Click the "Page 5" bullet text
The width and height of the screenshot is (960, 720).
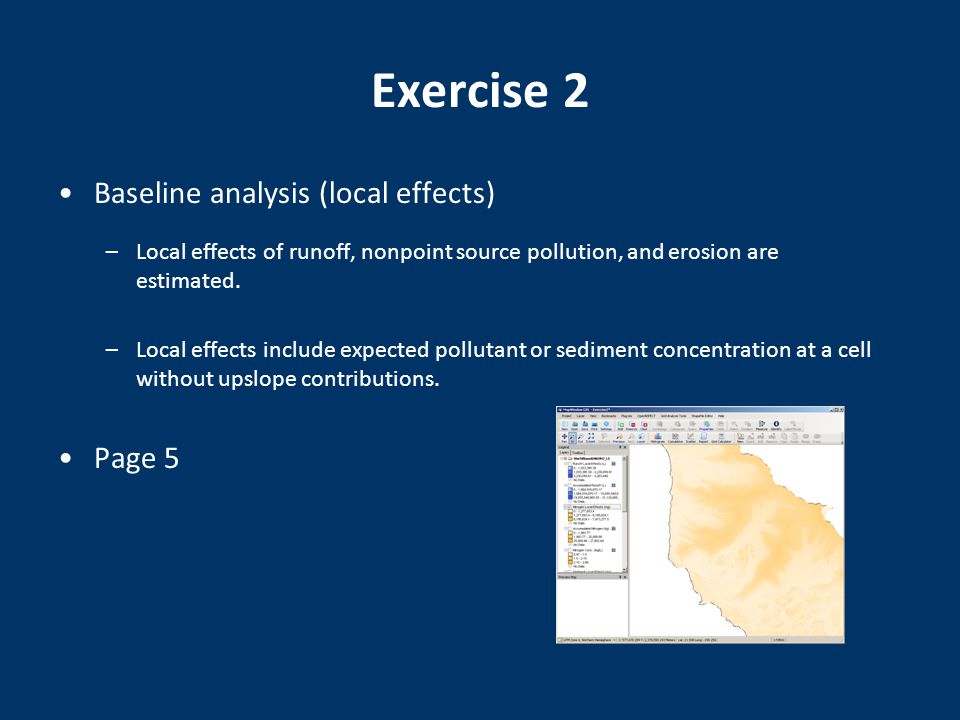coord(137,458)
